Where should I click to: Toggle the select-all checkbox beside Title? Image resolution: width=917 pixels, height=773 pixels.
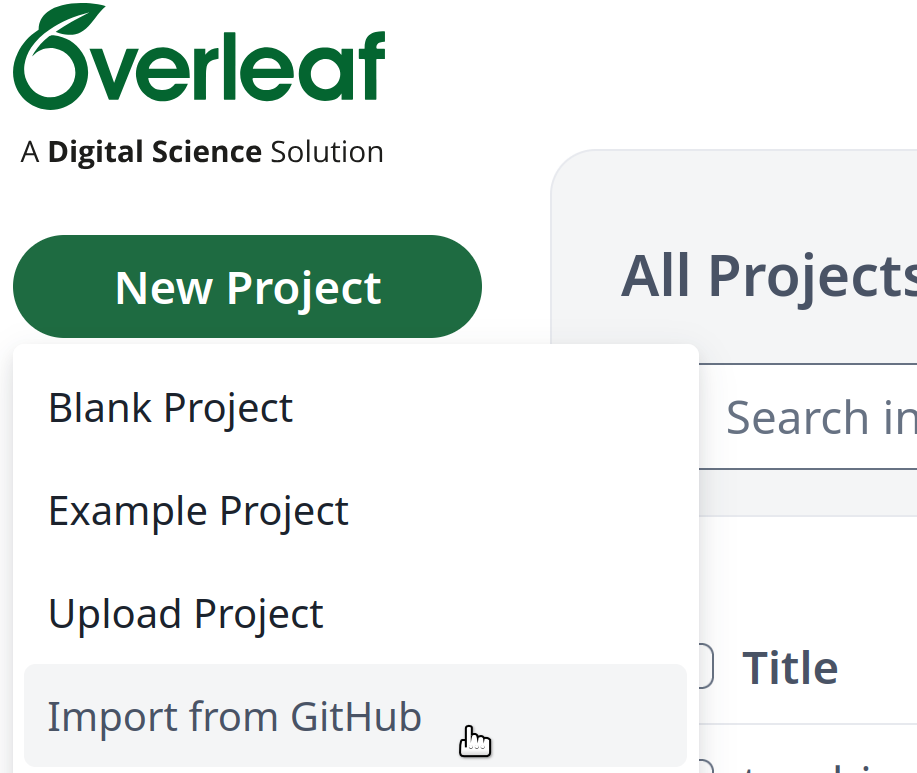[x=703, y=665]
